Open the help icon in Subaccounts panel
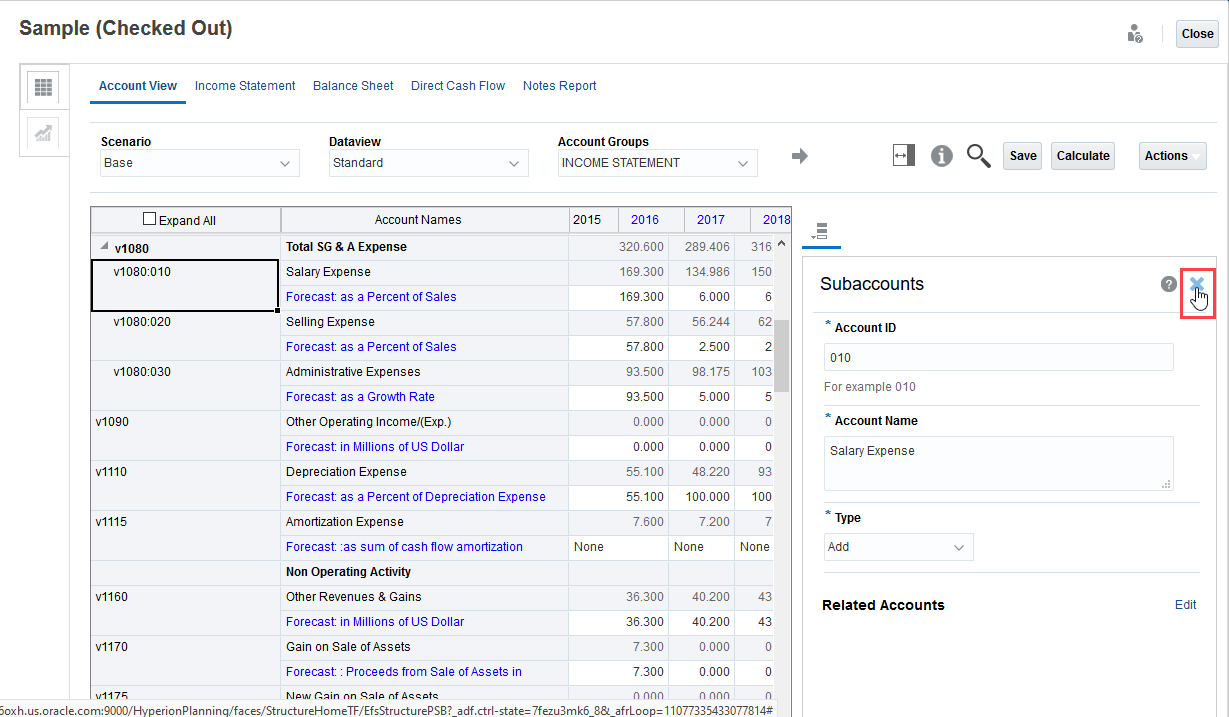1229x717 pixels. 1168,284
